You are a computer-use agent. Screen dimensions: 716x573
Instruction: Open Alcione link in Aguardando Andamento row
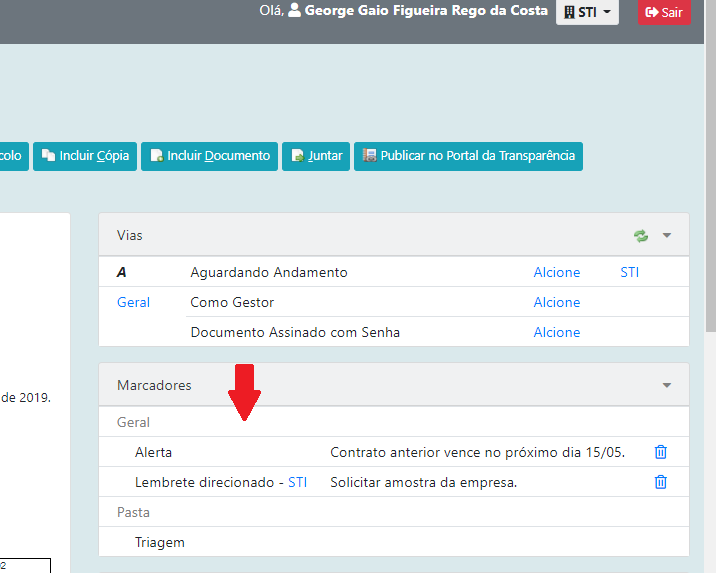click(556, 272)
